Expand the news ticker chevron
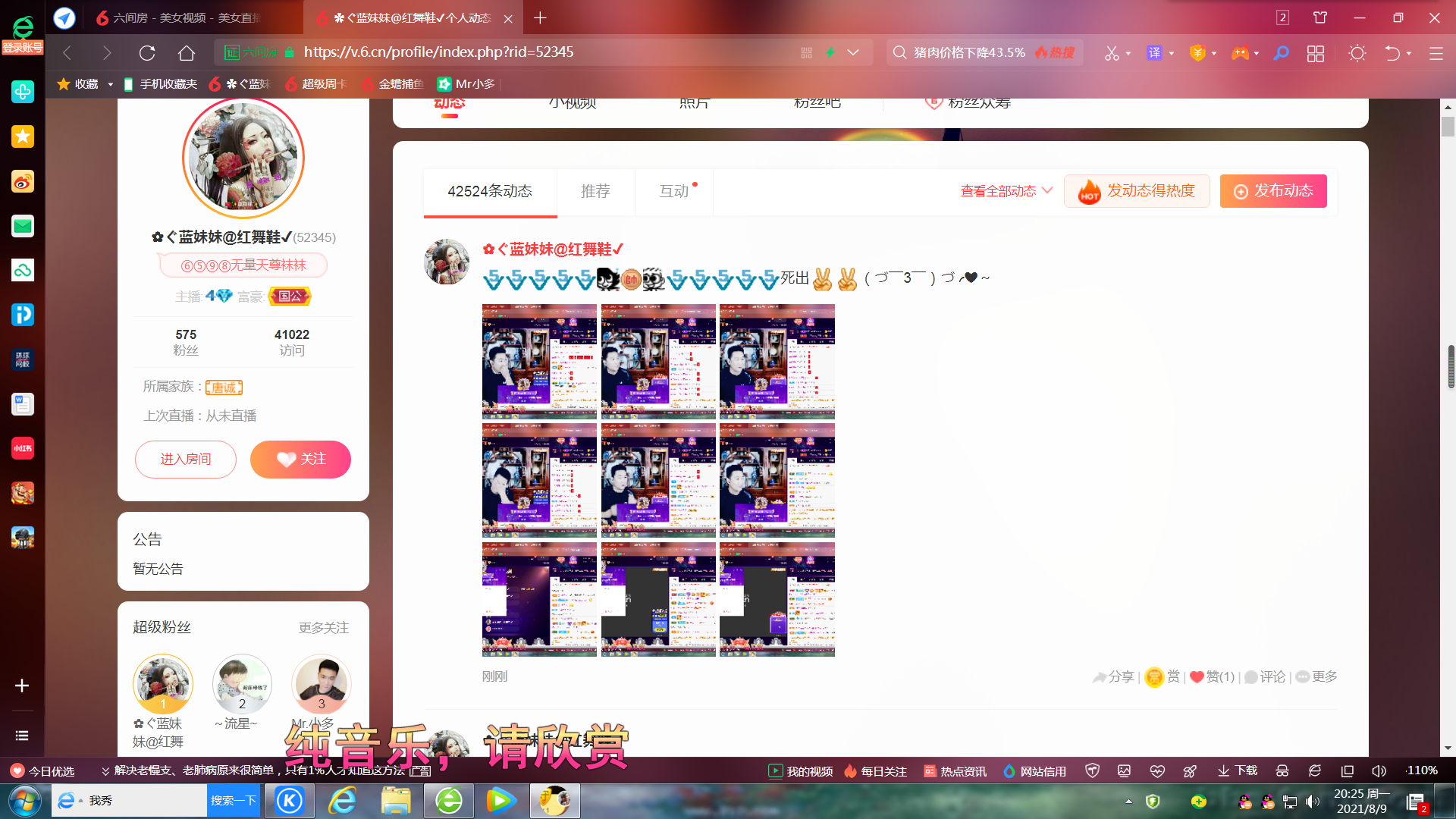 tap(105, 771)
